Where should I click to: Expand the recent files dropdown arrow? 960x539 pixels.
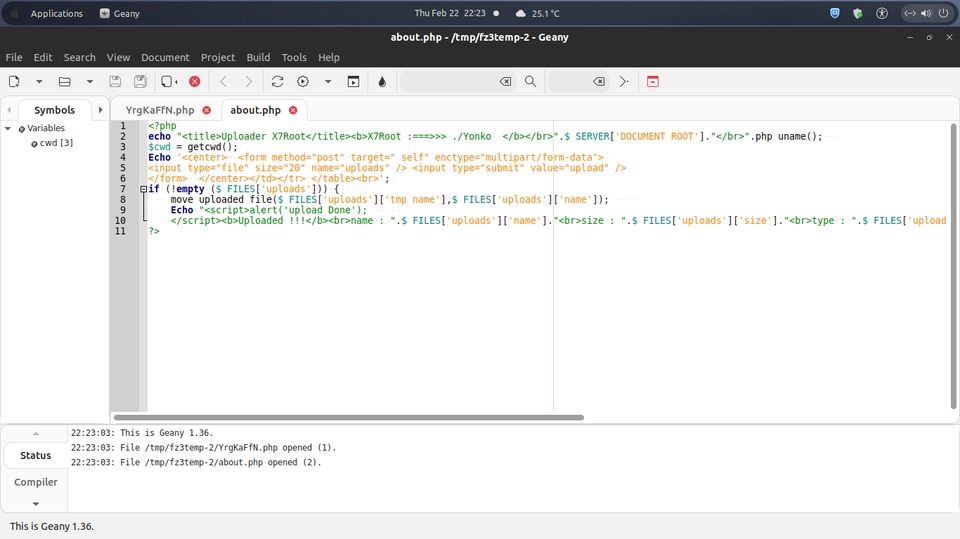[89, 81]
